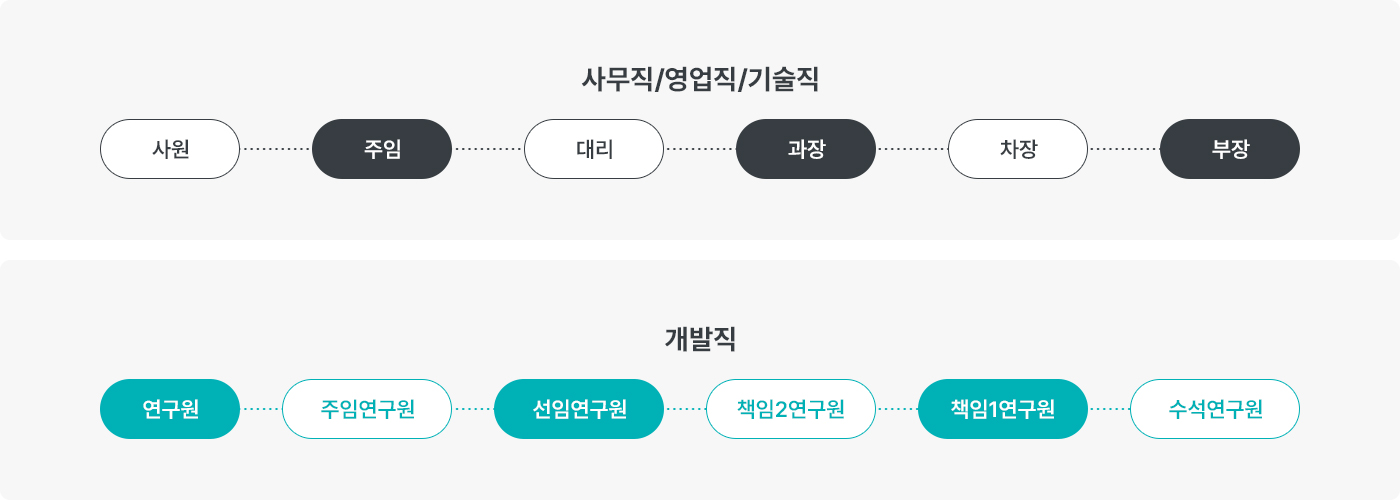The height and width of the screenshot is (500, 1400).
Task: Click the 개발직 section heading
Action: point(700,339)
